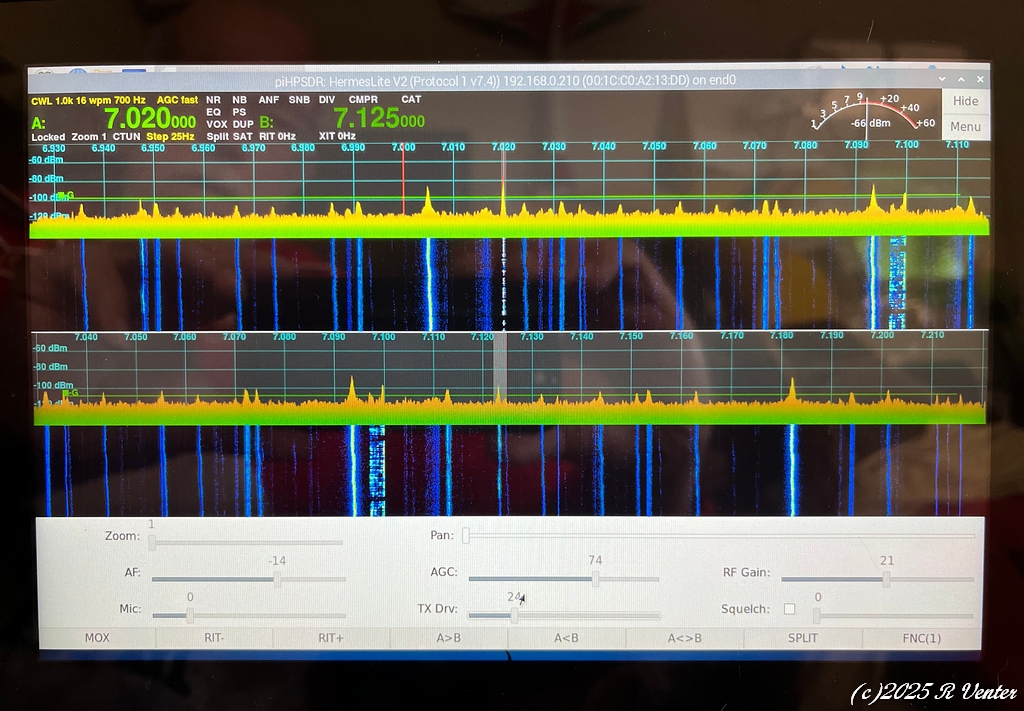Click the Mic gain slider handle

tap(190, 615)
